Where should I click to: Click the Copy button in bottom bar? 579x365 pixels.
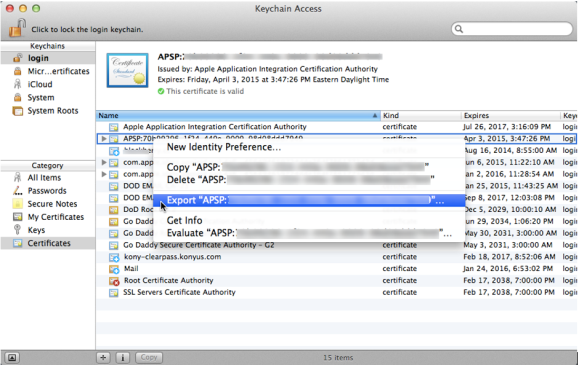[149, 357]
